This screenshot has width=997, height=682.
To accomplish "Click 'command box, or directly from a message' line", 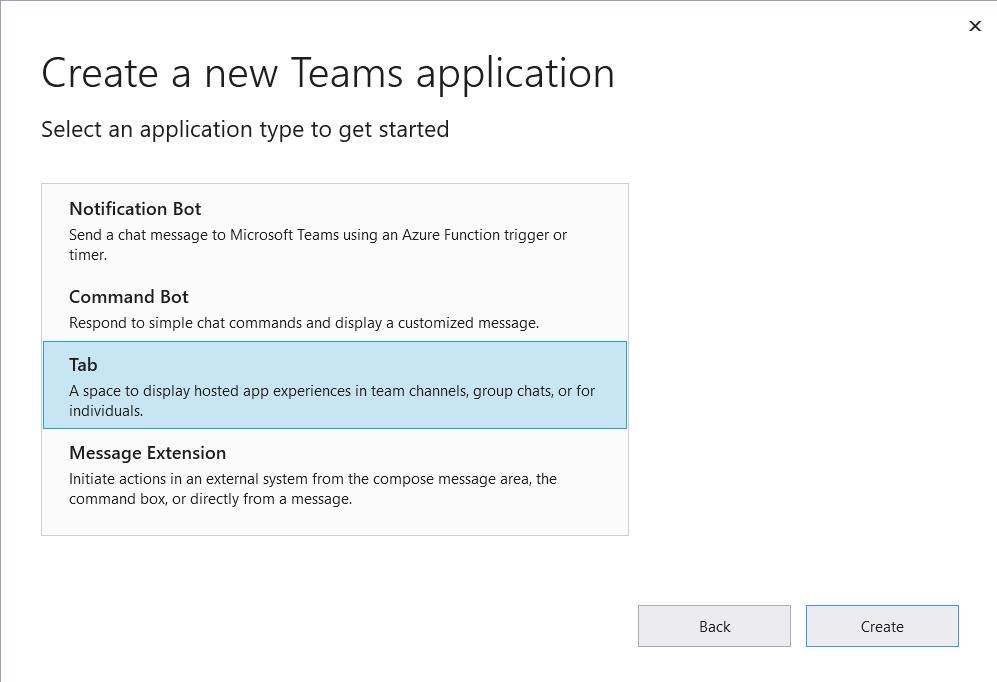I will pos(210,499).
